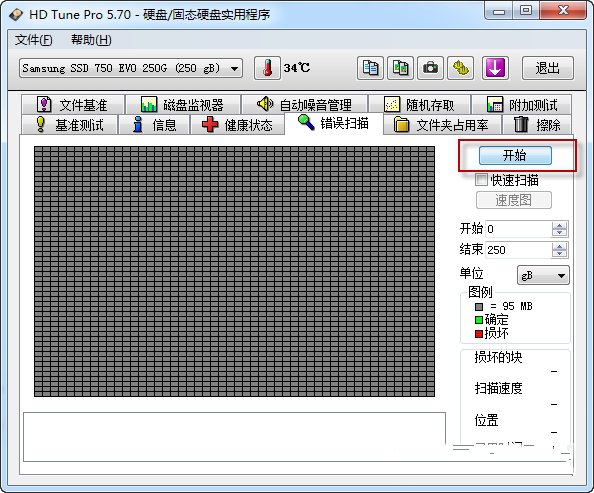Switch to the 基准测试 benchmark tab
Screen dimensions: 594x493
tap(69, 125)
